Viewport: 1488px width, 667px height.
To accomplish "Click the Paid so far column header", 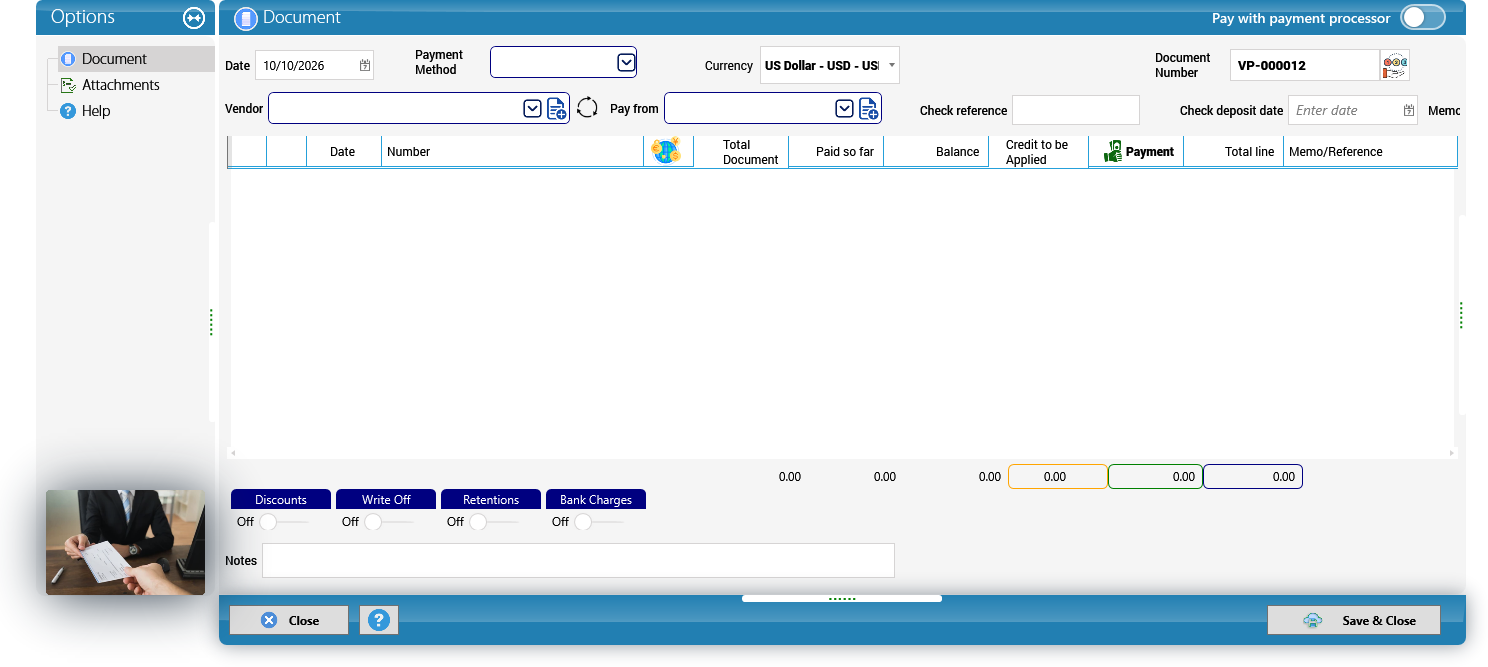I will (836, 152).
